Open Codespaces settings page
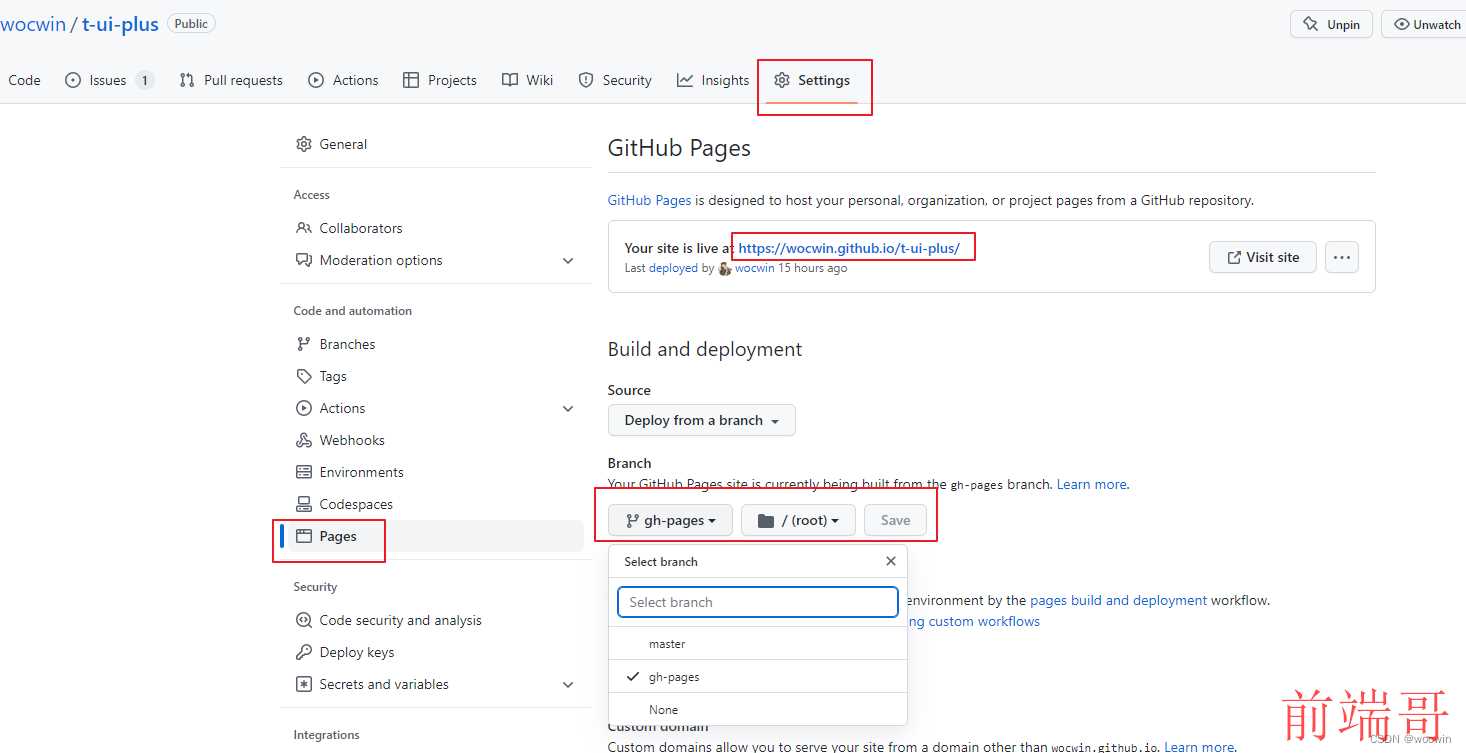The width and height of the screenshot is (1466, 753). 356,504
